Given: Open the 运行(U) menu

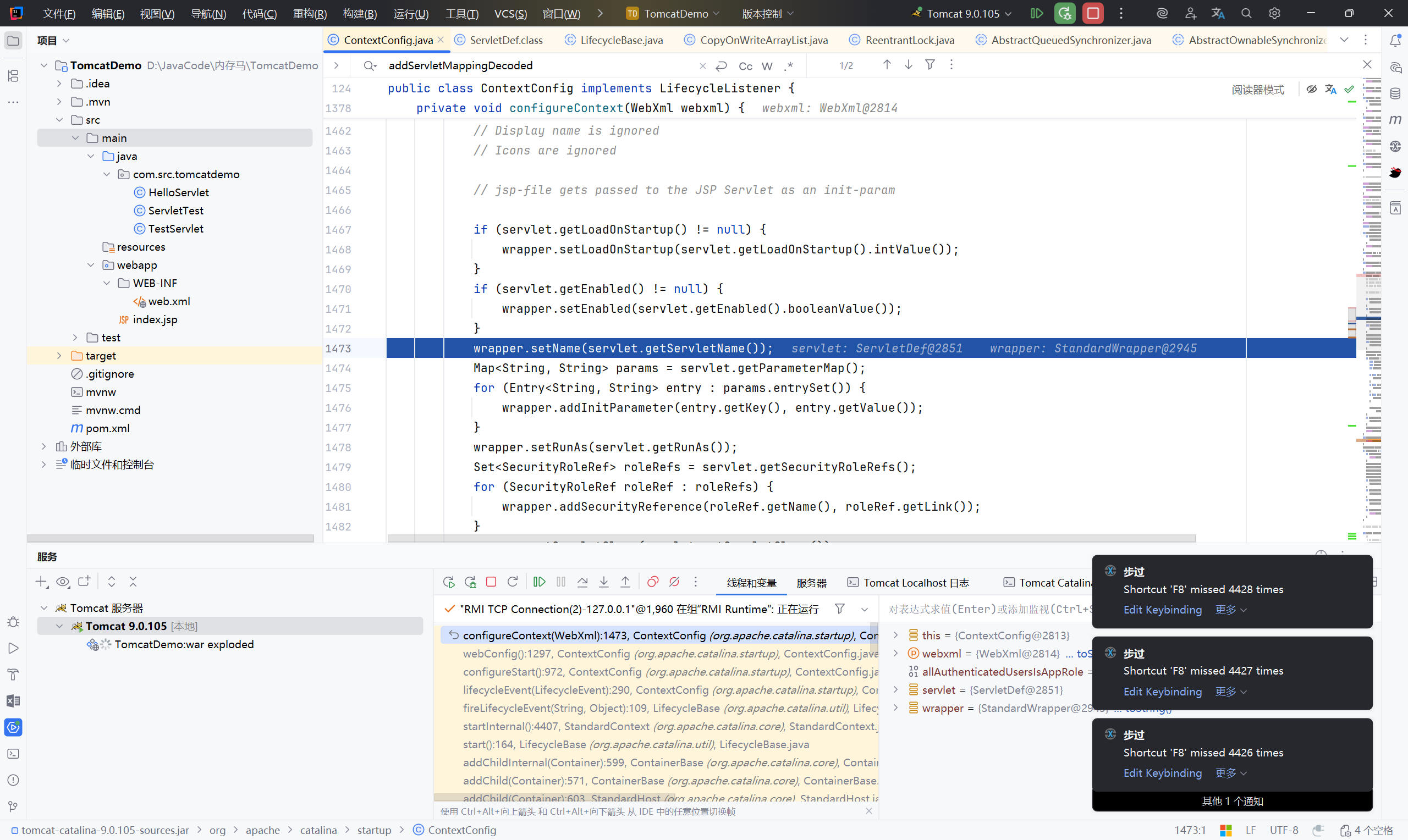Looking at the screenshot, I should point(410,14).
